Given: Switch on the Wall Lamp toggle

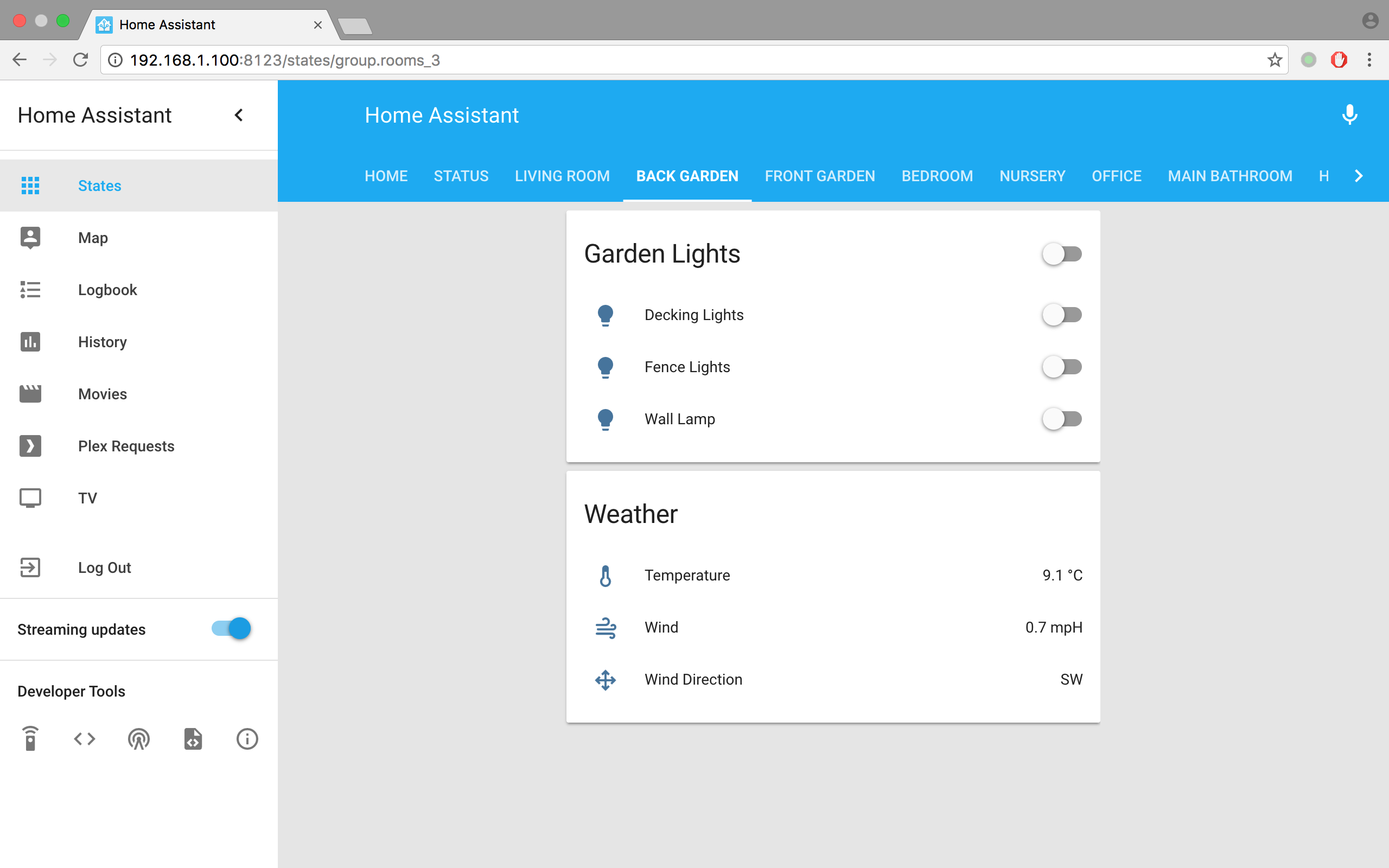Looking at the screenshot, I should [1062, 419].
